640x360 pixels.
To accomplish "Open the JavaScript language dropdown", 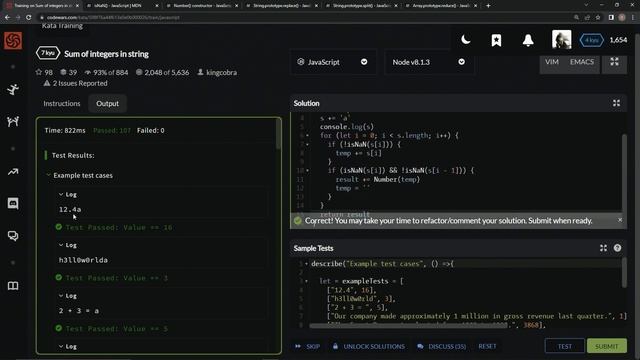I will [333, 62].
